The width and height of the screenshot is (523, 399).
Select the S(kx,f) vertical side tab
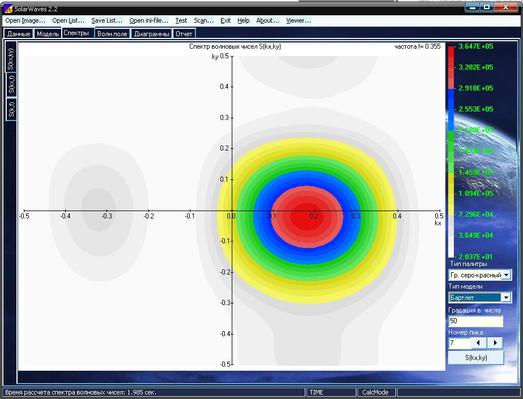tap(11, 85)
